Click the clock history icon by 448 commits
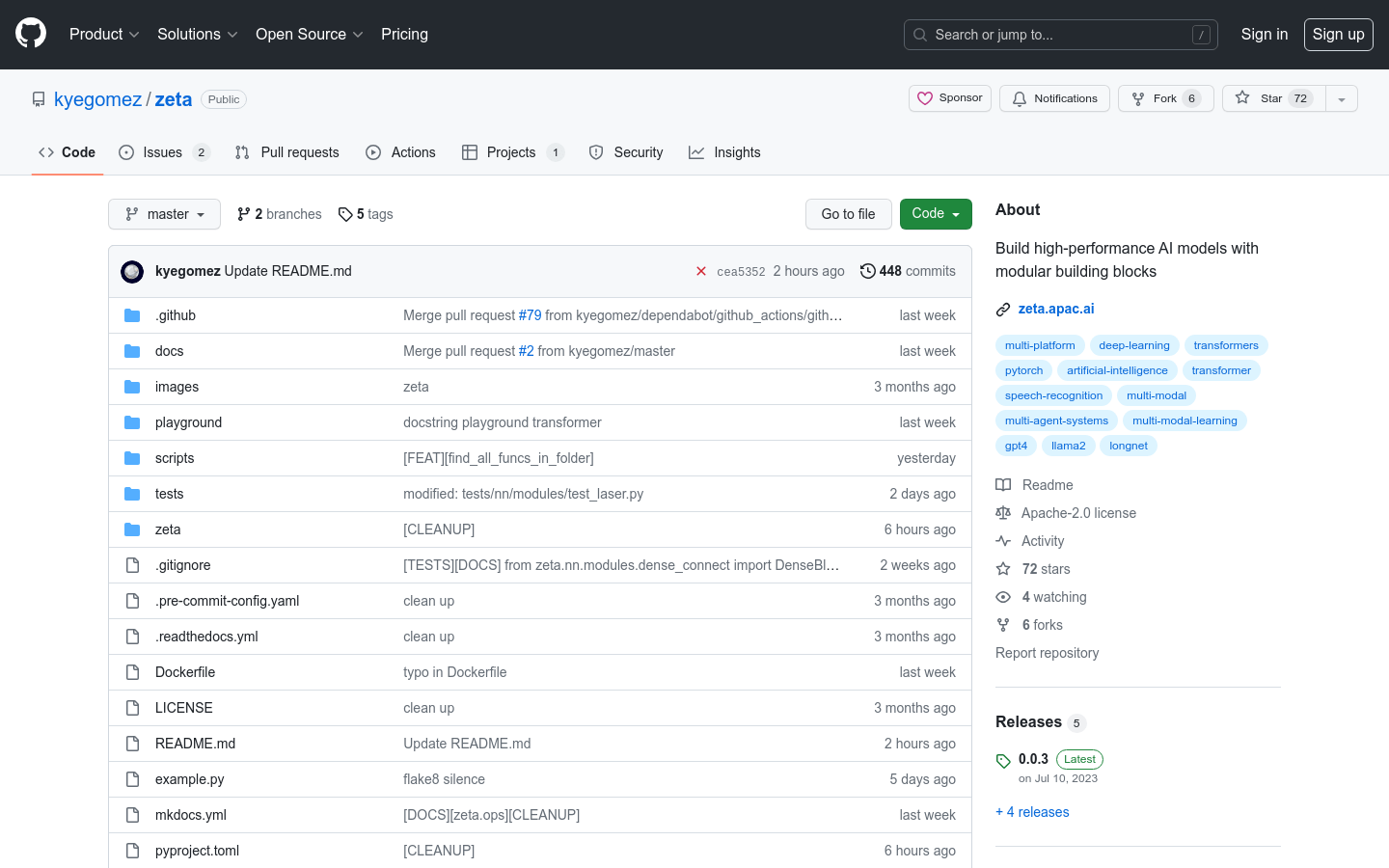This screenshot has height=868, width=1389. (868, 271)
